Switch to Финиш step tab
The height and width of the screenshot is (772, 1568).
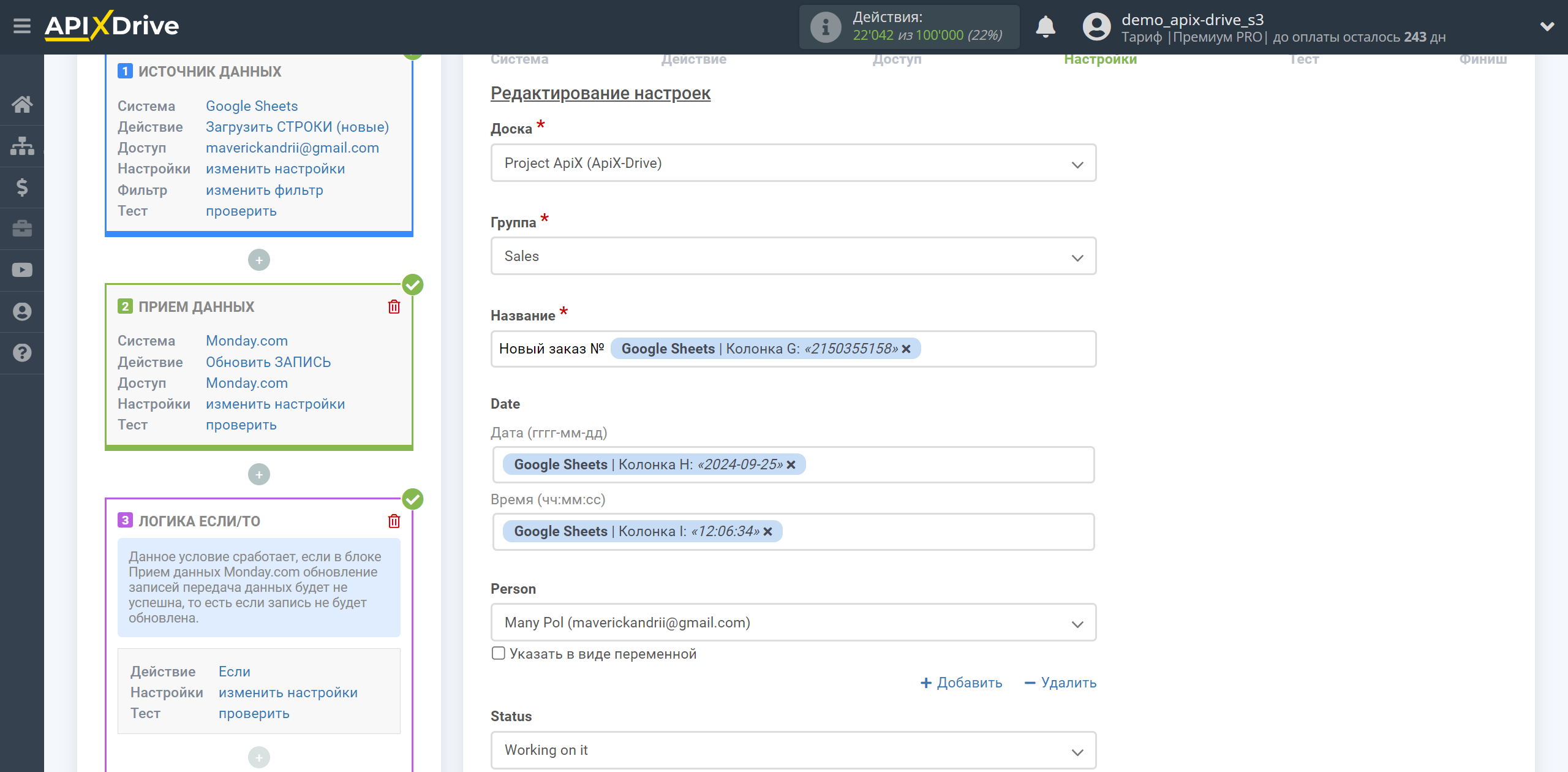pos(1483,59)
